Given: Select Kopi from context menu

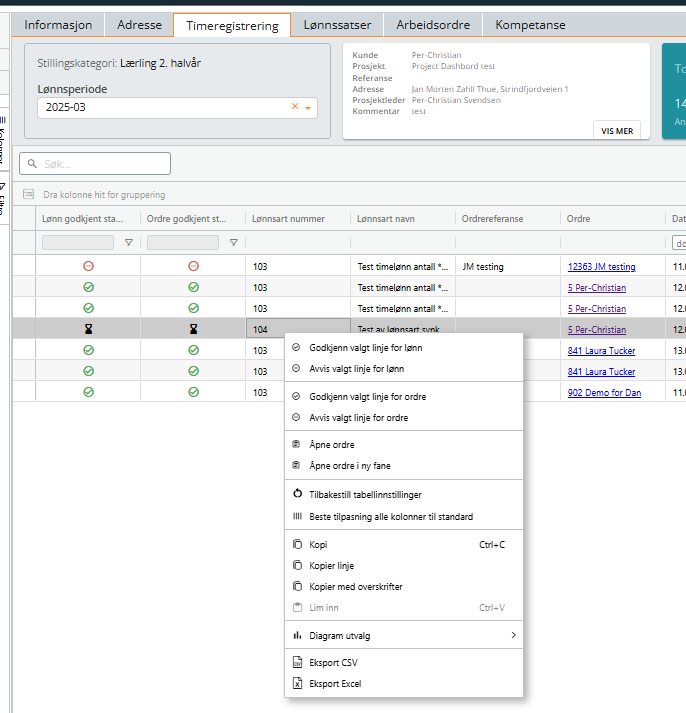Looking at the screenshot, I should [x=404, y=545].
